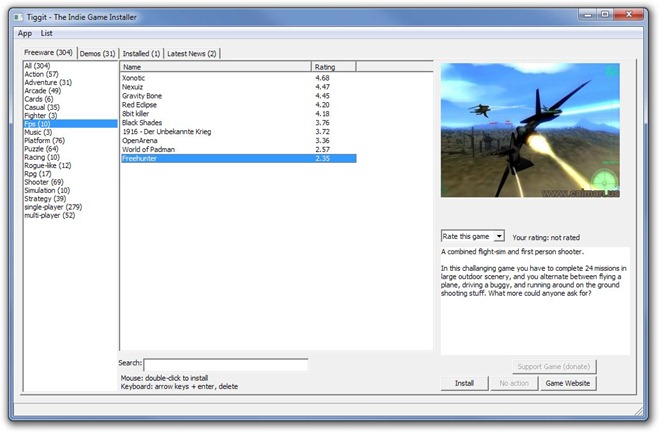The image size is (660, 433).
Task: Open the List menu
Action: (x=47, y=33)
